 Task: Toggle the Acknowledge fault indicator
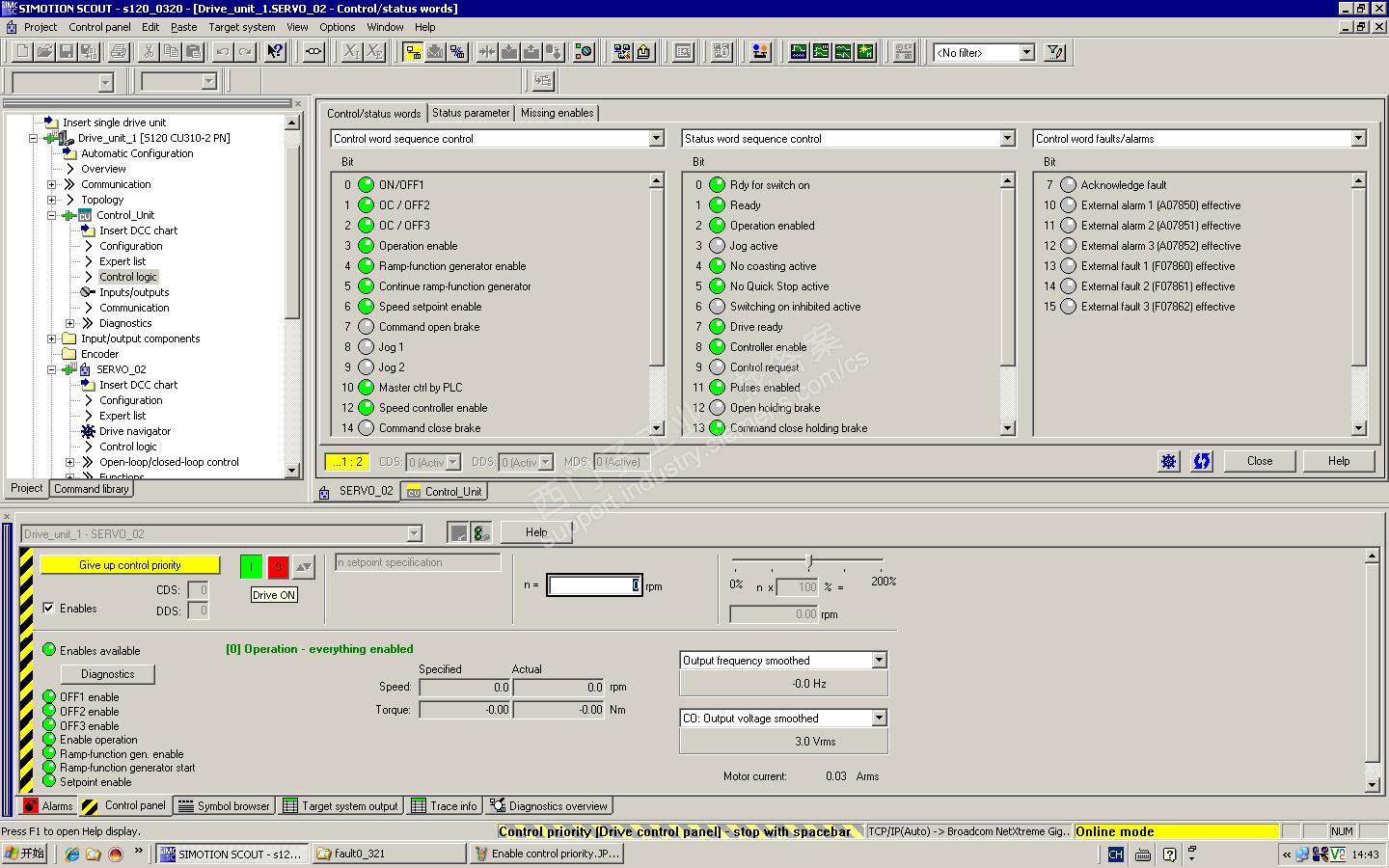click(x=1068, y=184)
